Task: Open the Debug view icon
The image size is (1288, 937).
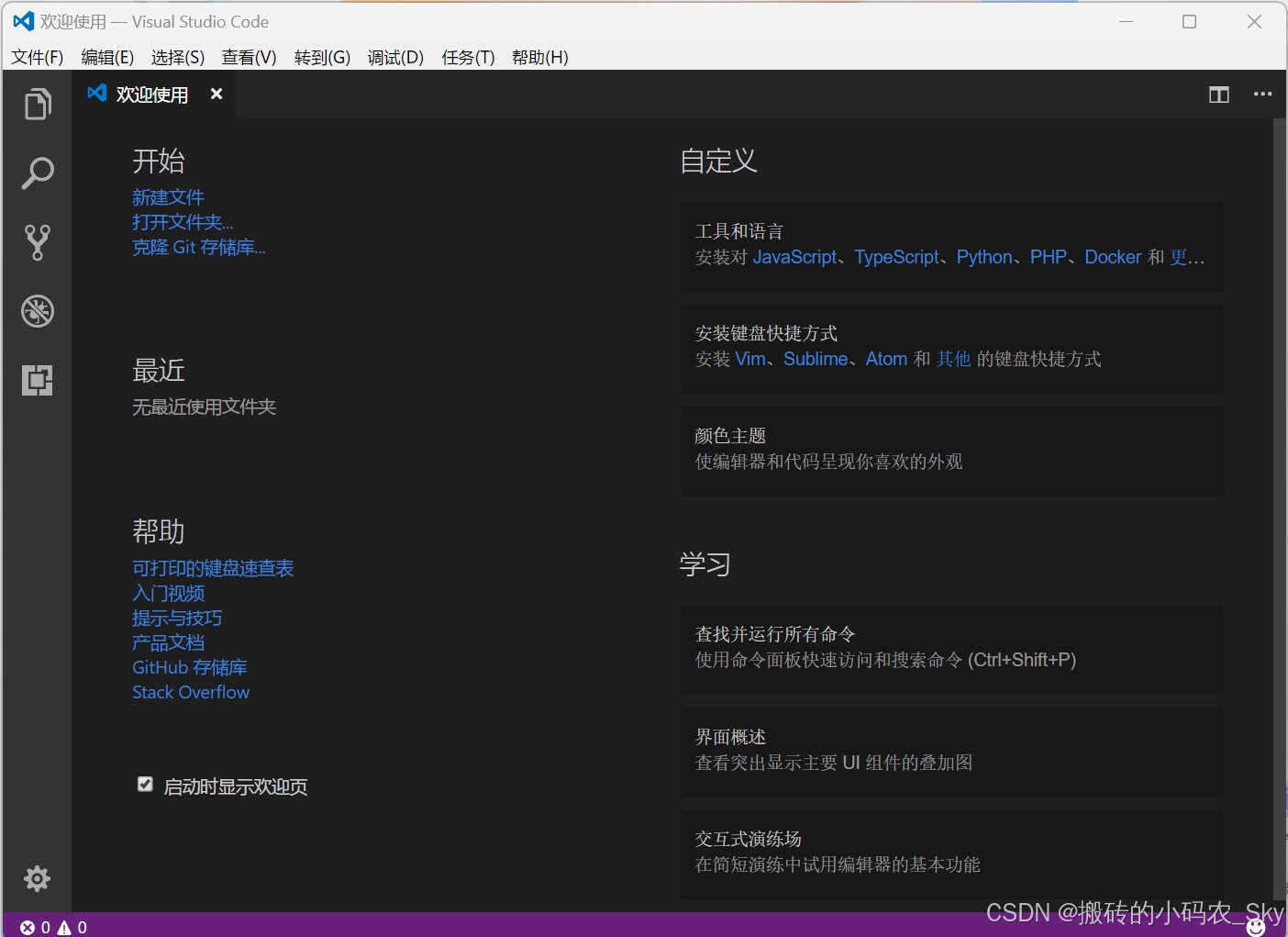Action: click(x=38, y=311)
